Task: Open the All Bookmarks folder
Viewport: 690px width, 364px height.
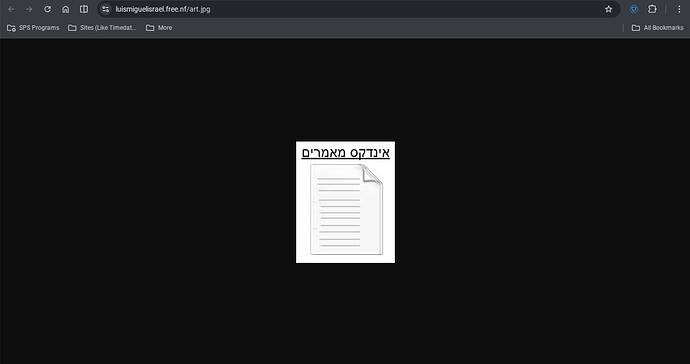Action: (x=657, y=28)
